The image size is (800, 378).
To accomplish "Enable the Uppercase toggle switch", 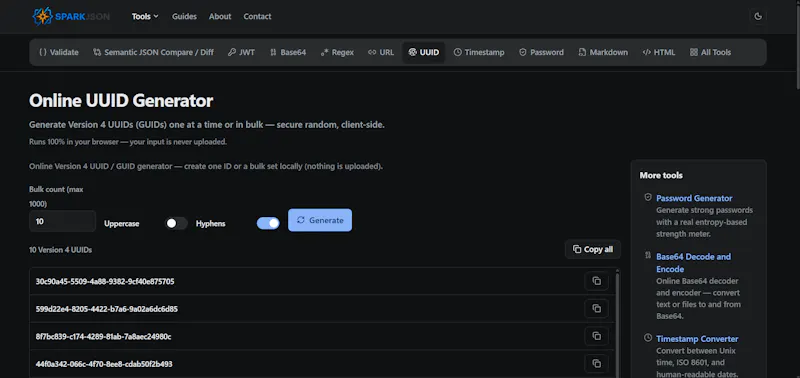I will pos(176,223).
